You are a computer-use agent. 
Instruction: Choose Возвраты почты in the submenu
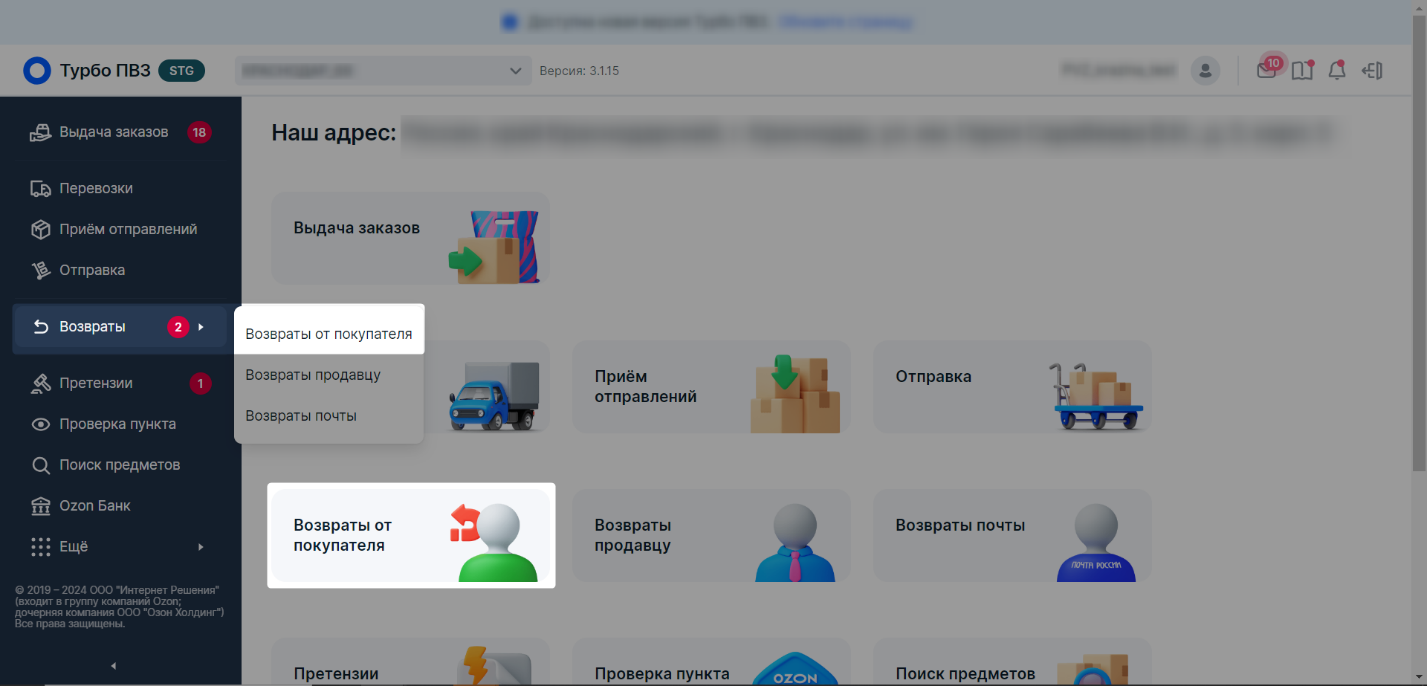pos(329,415)
